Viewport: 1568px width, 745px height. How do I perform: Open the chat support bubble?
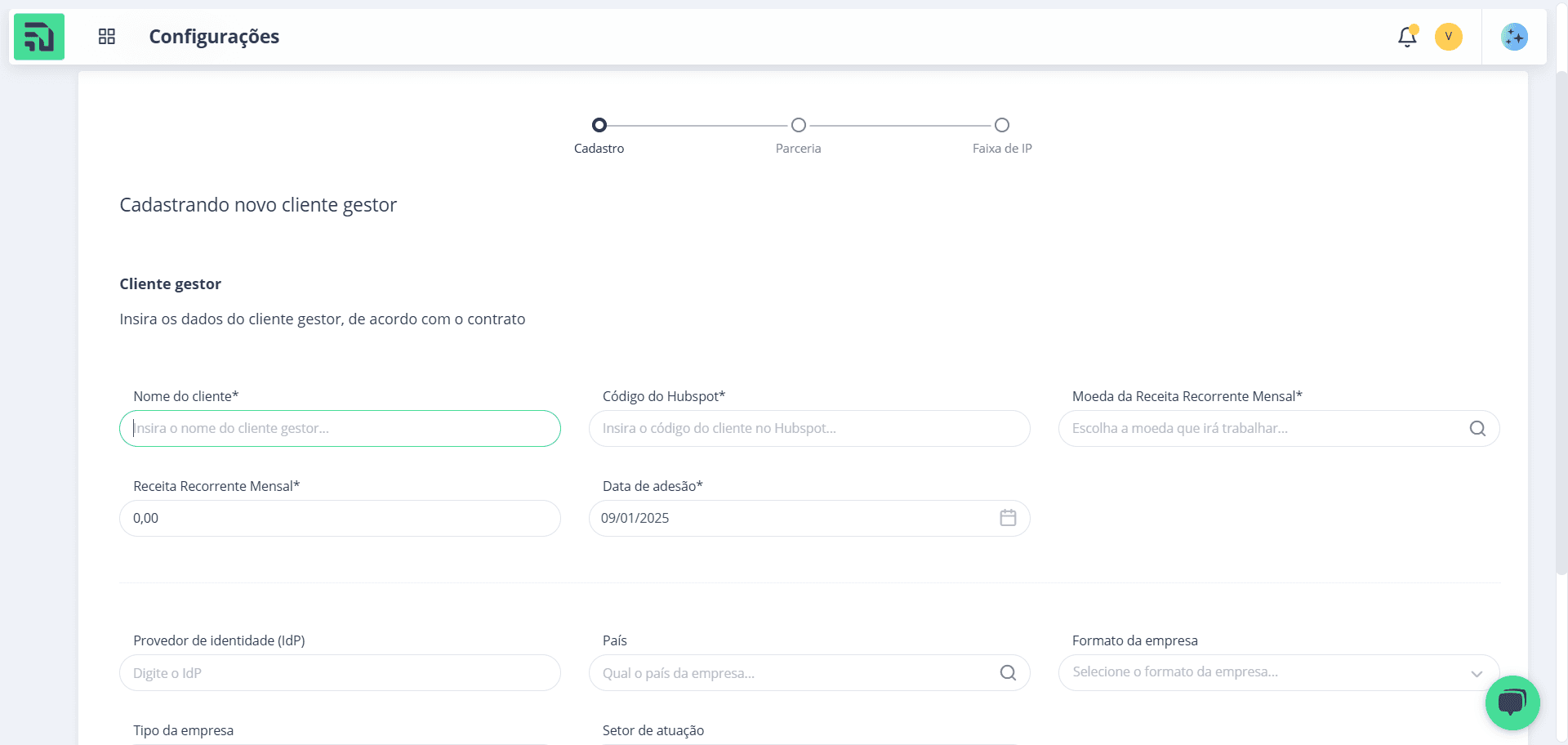coord(1512,703)
